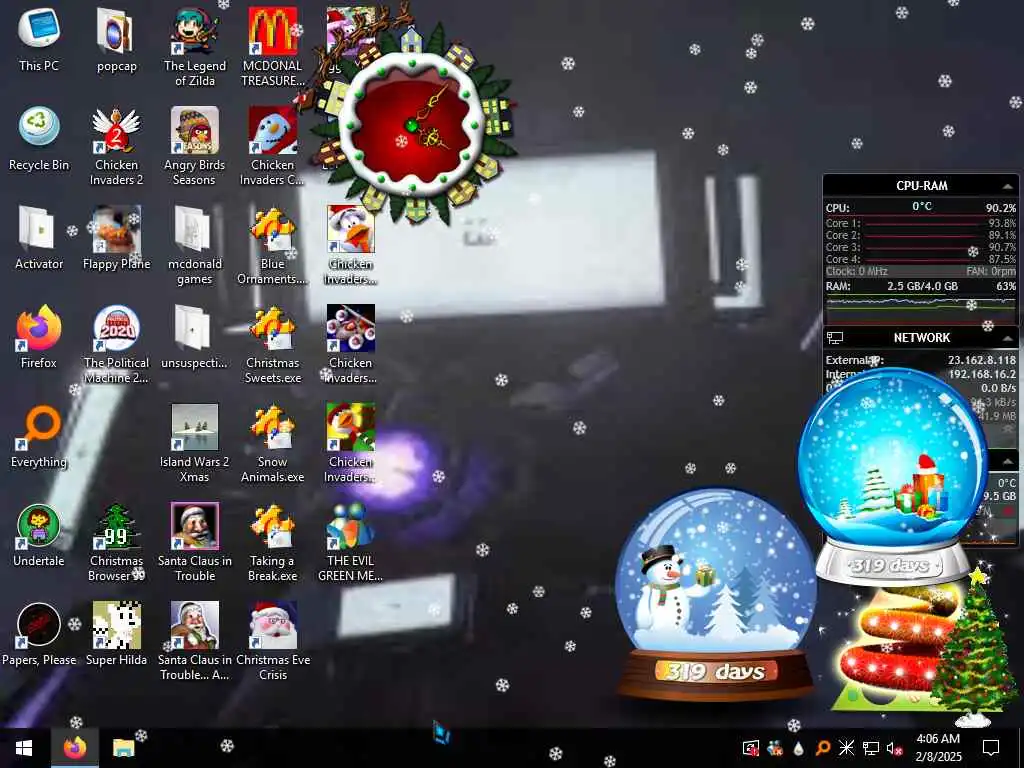Open the network status tray icon

click(x=871, y=748)
